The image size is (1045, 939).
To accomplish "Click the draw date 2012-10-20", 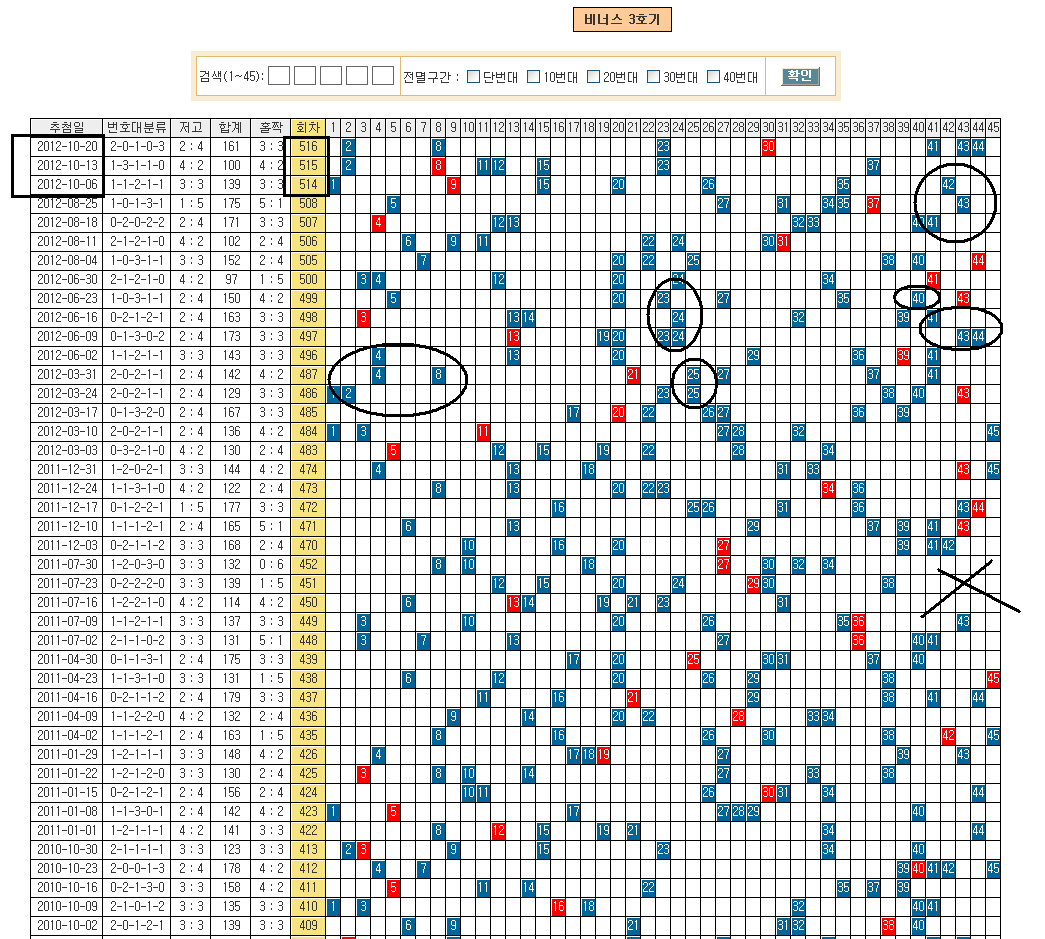I will 66,146.
